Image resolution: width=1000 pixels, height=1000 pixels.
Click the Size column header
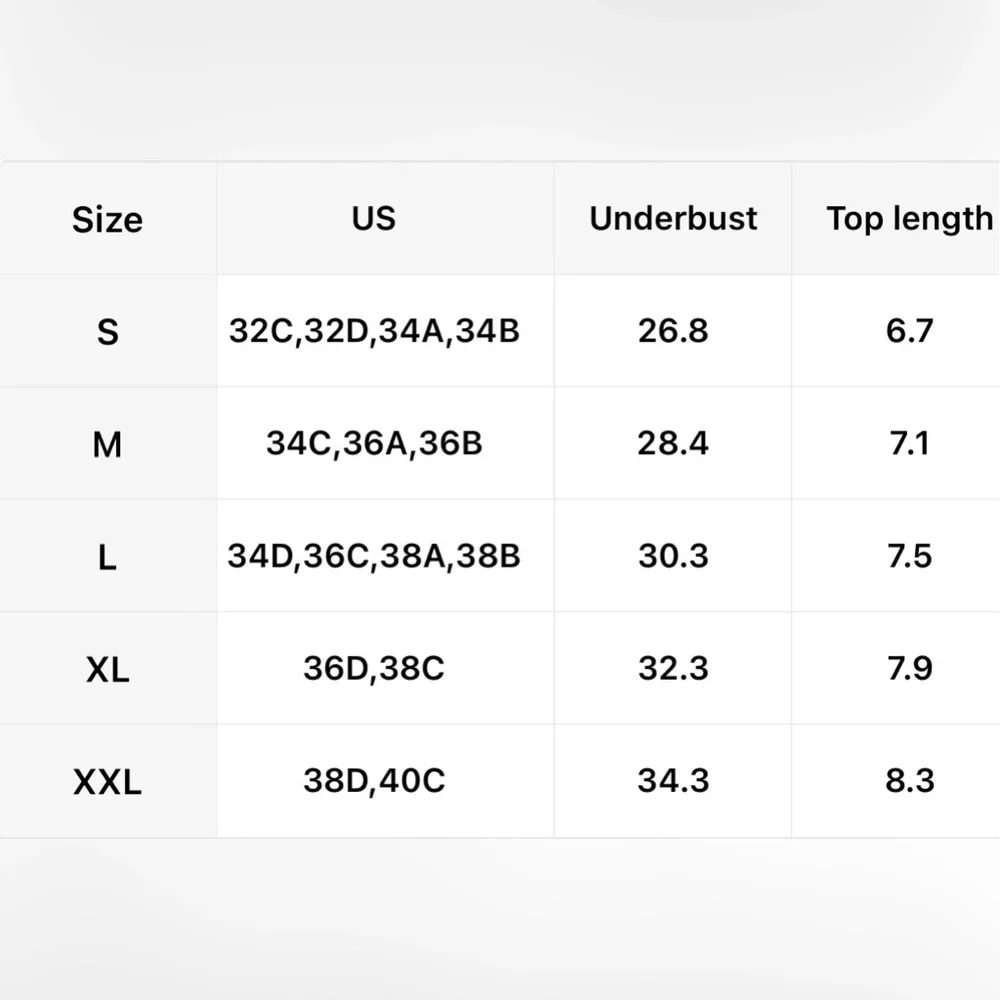pyautogui.click(x=107, y=220)
